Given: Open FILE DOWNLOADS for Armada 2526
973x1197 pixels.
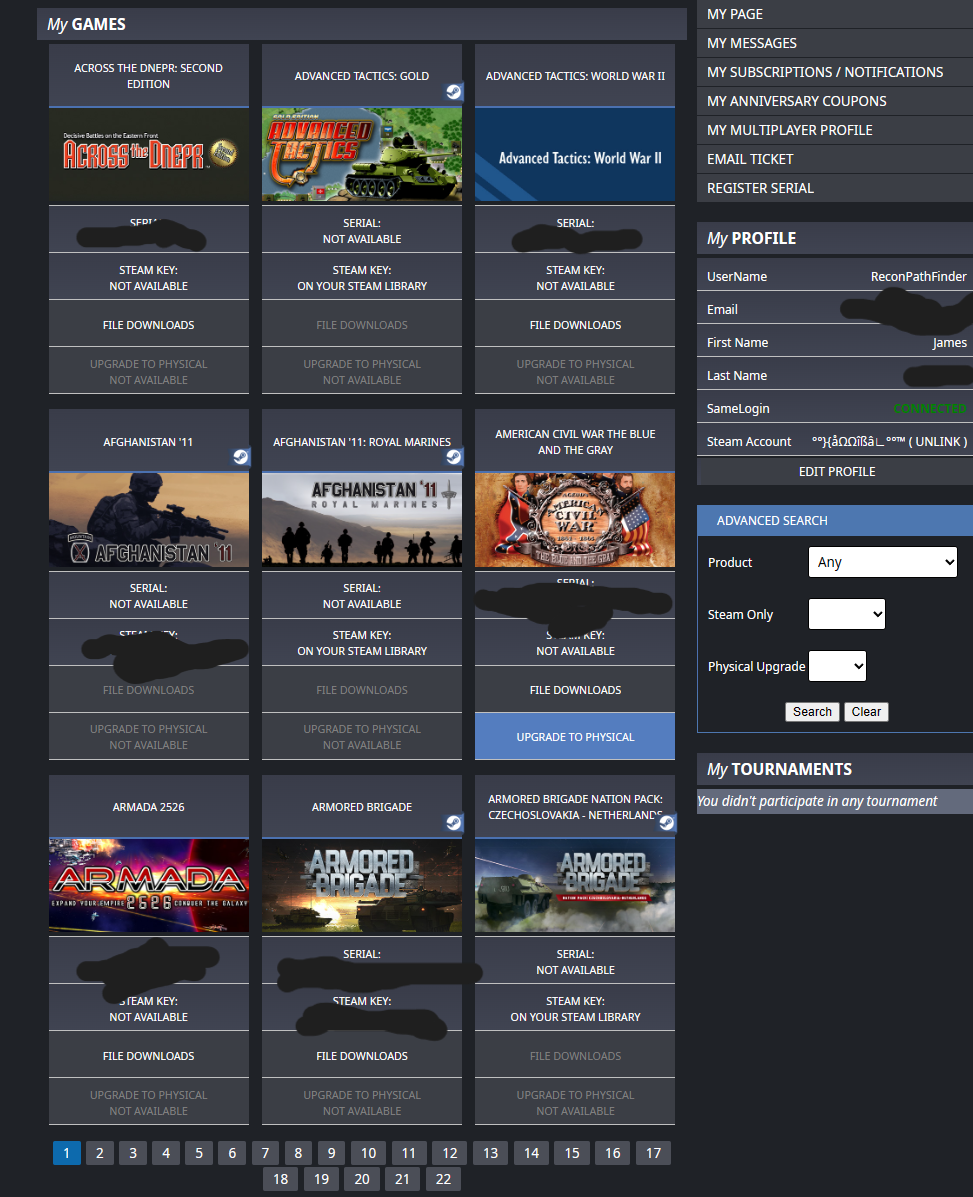Looking at the screenshot, I should tap(149, 1056).
